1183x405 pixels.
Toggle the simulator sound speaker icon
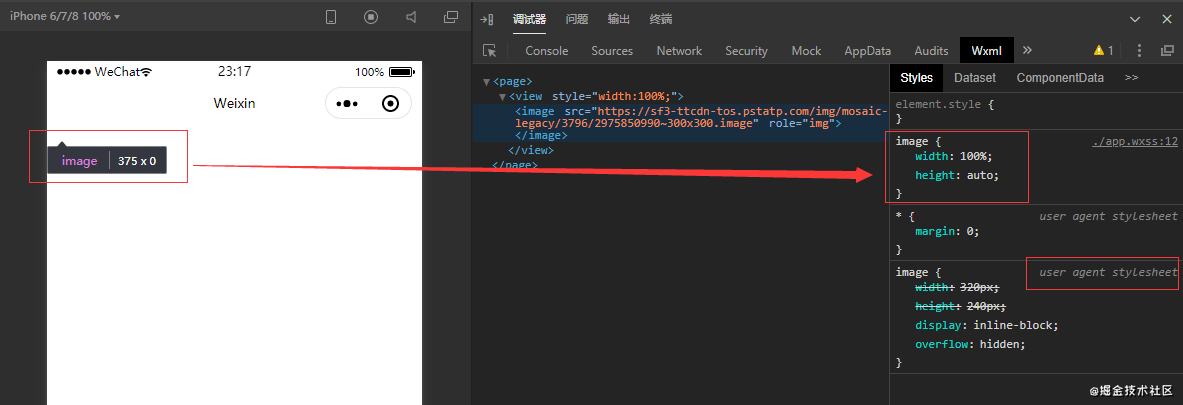(411, 17)
